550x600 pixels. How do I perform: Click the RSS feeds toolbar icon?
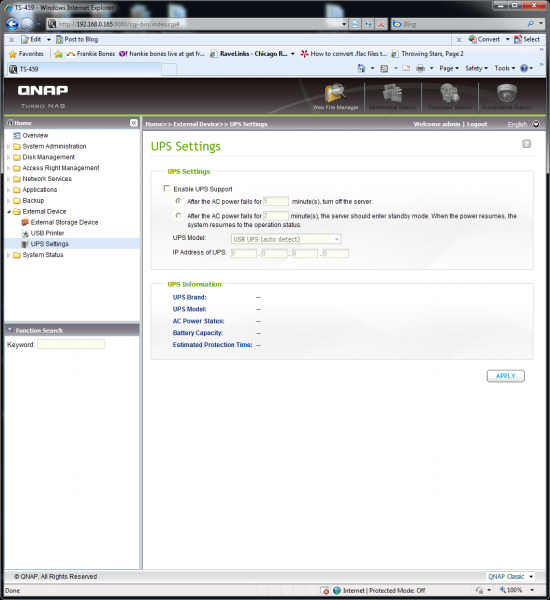(x=384, y=68)
